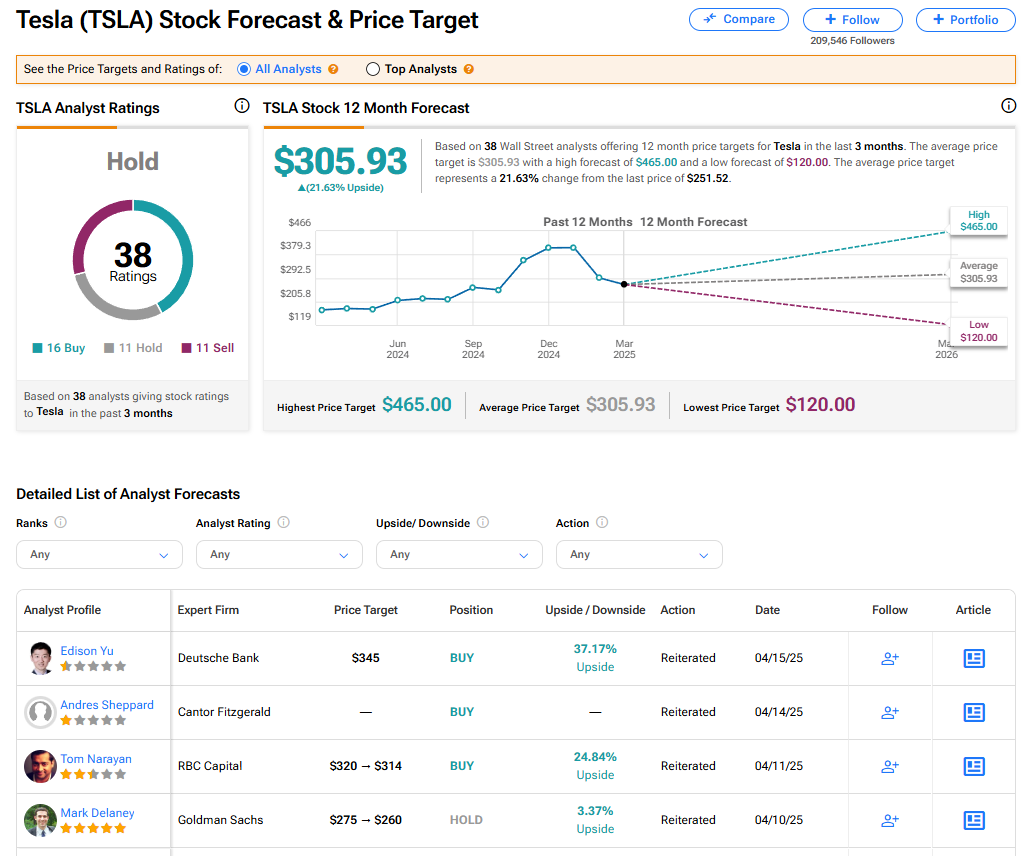1029x856 pixels.
Task: Click the info icon beside TSLA Analyst Ratings
Action: point(241,106)
